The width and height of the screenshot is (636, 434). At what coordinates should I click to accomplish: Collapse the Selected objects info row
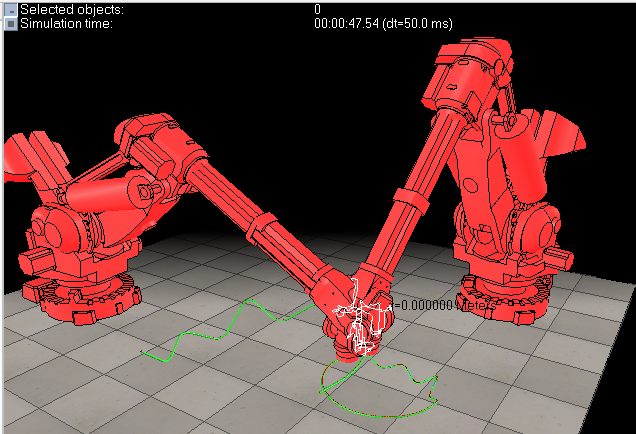tap(10, 8)
